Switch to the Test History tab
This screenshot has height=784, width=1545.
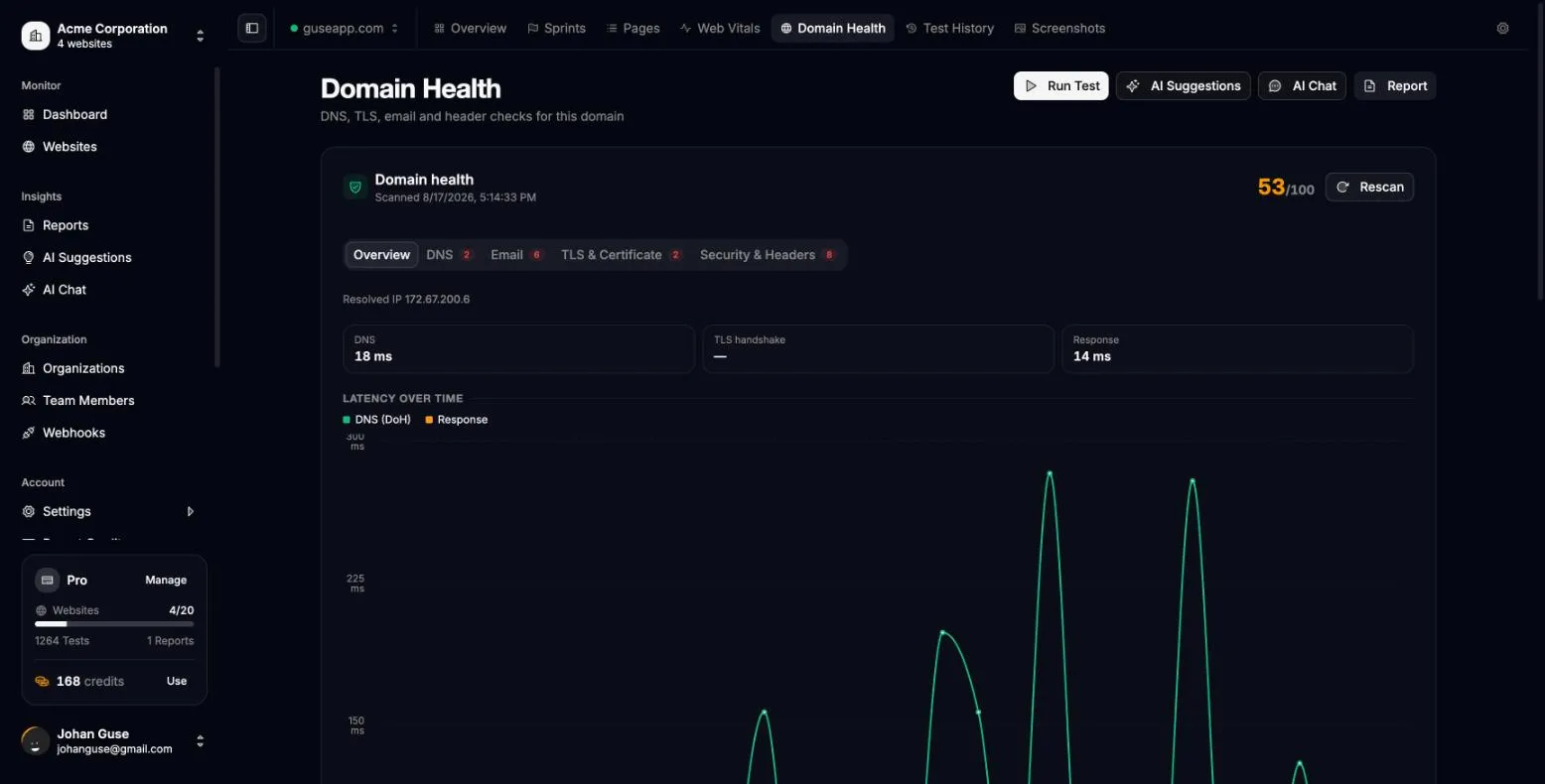tap(950, 28)
